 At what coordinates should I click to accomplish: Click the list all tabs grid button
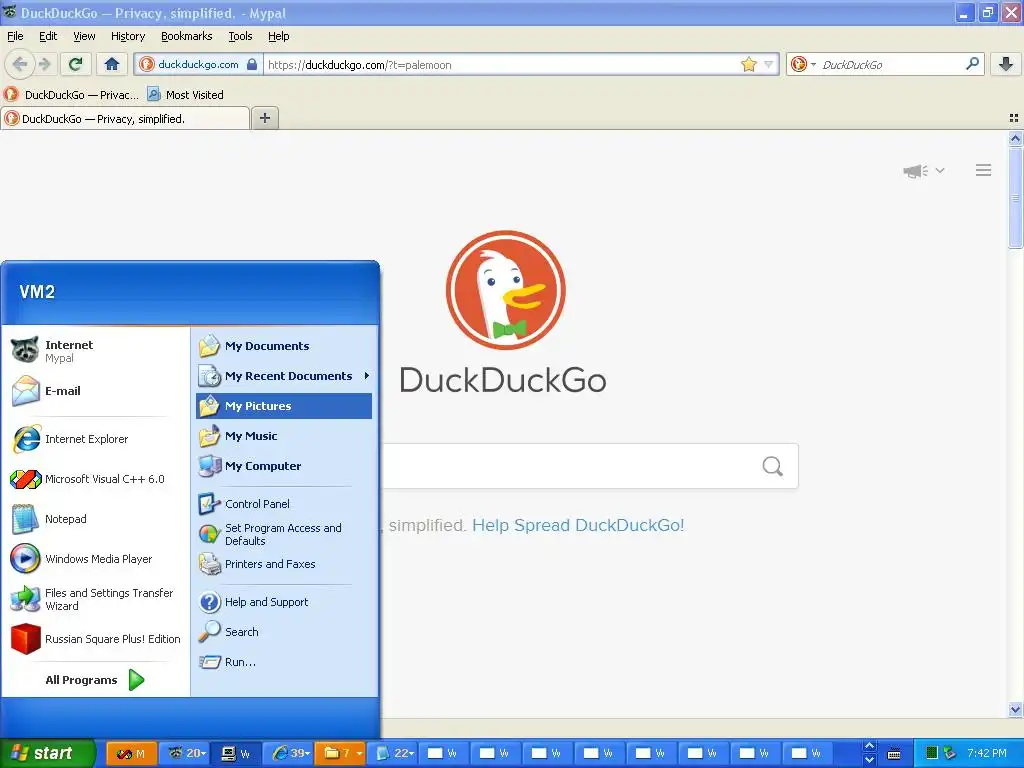pos(1014,118)
